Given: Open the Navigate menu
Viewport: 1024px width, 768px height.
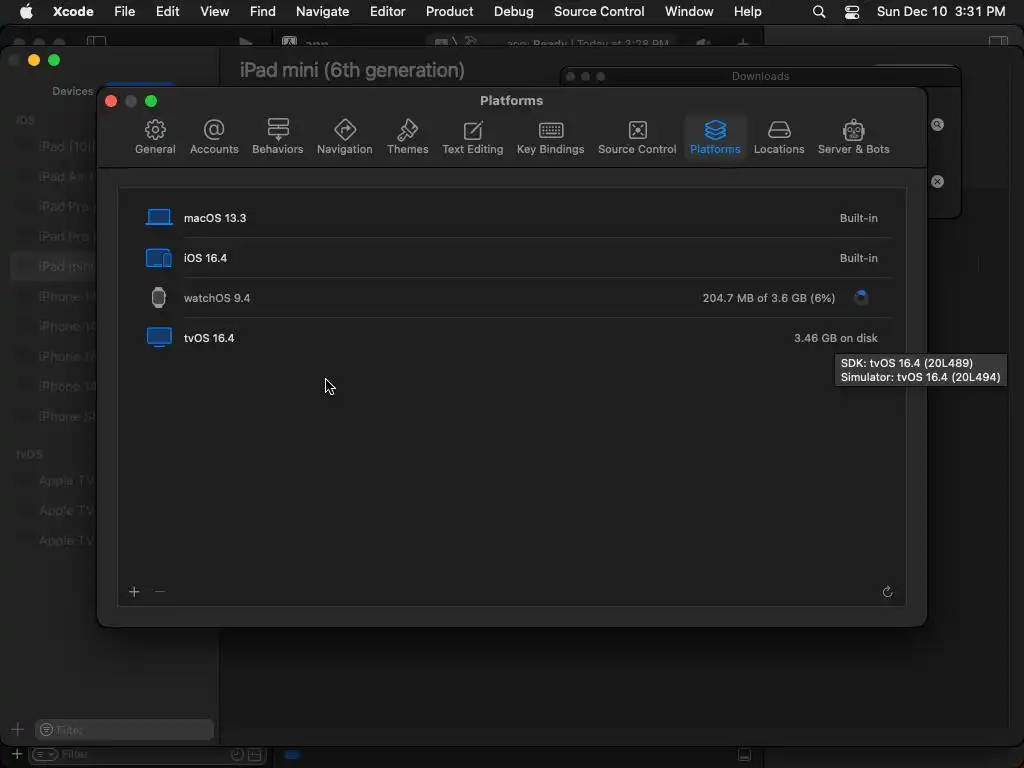Looking at the screenshot, I should pos(322,11).
